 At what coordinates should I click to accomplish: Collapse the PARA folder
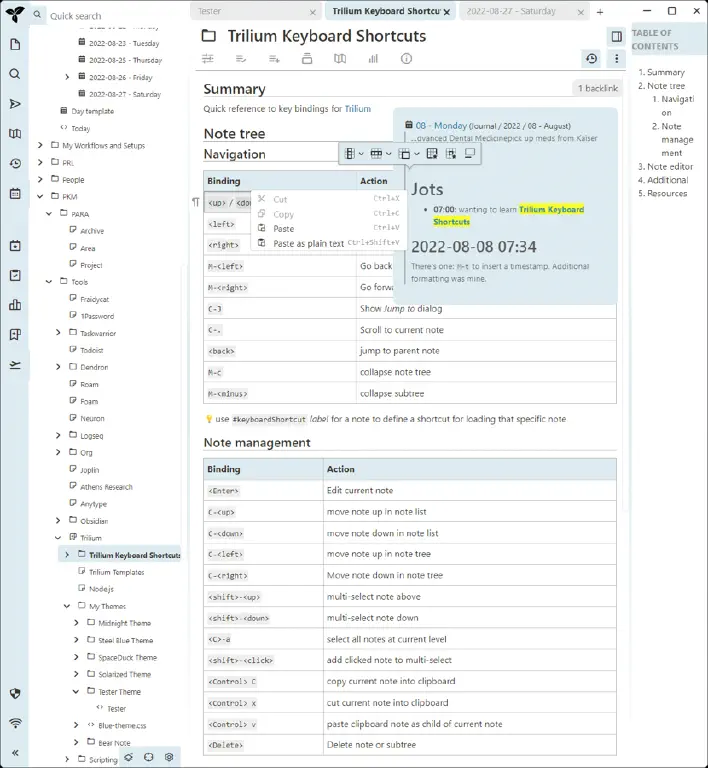tap(49, 214)
